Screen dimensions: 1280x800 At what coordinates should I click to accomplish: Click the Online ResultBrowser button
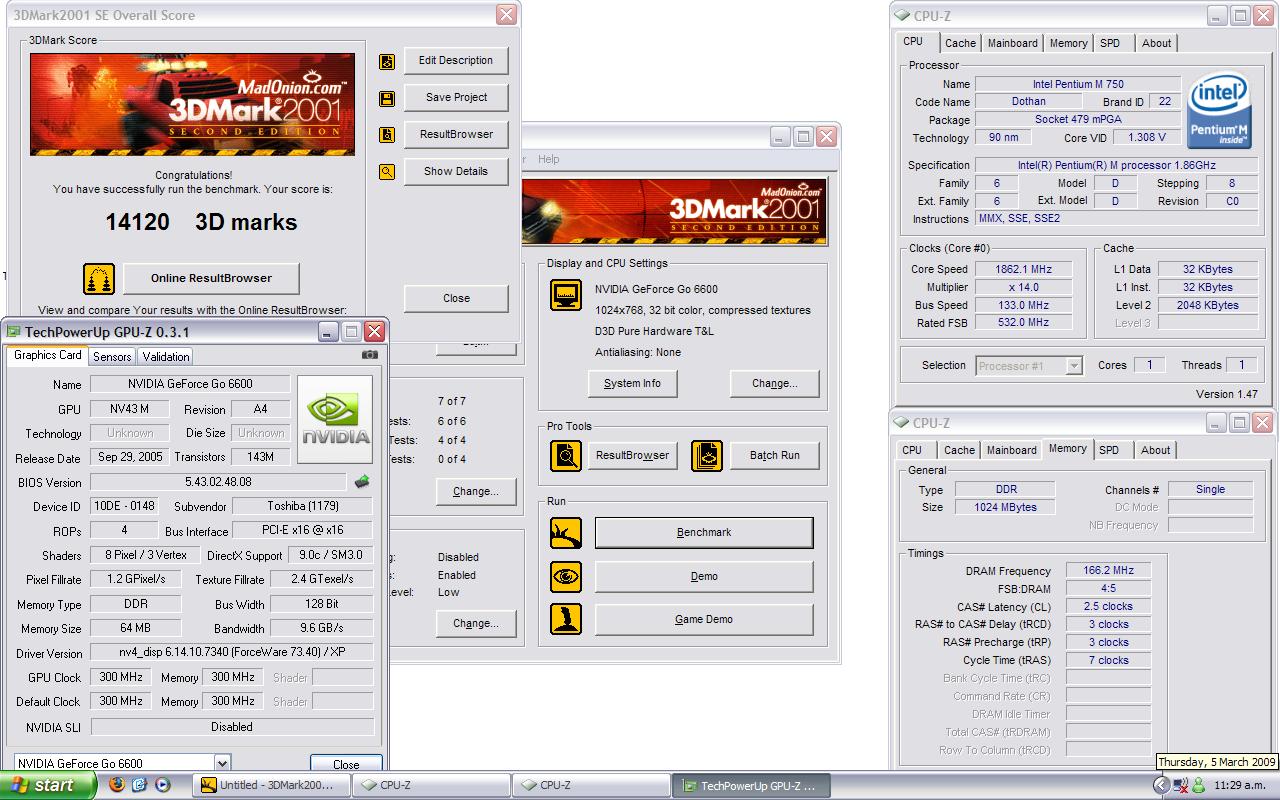(211, 278)
